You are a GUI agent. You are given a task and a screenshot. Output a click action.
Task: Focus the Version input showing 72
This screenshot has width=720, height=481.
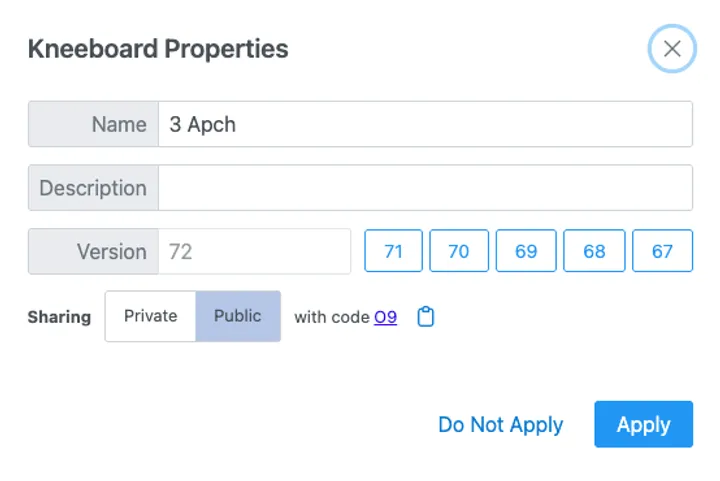pyautogui.click(x=255, y=251)
